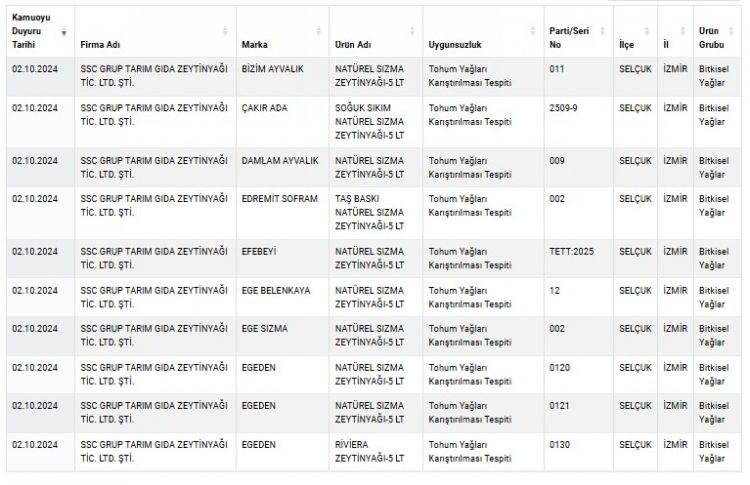This screenshot has width=750, height=485.
Task: Sort by Kamuoyu Duyuru Tarihi arrow icon
Action: 65,32
